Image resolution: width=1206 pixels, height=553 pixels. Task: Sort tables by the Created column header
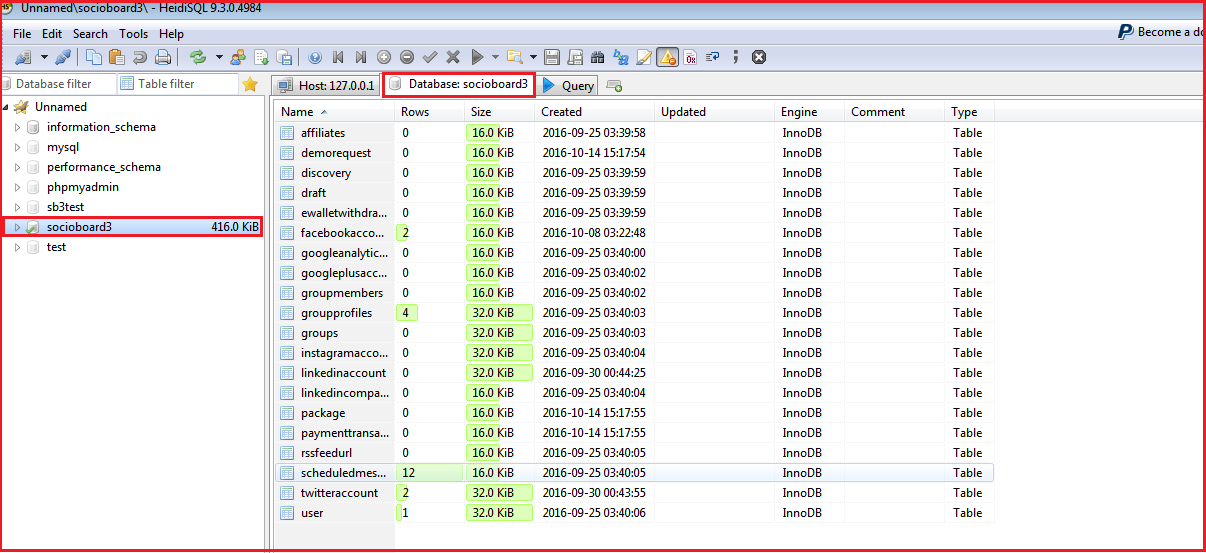click(x=595, y=112)
